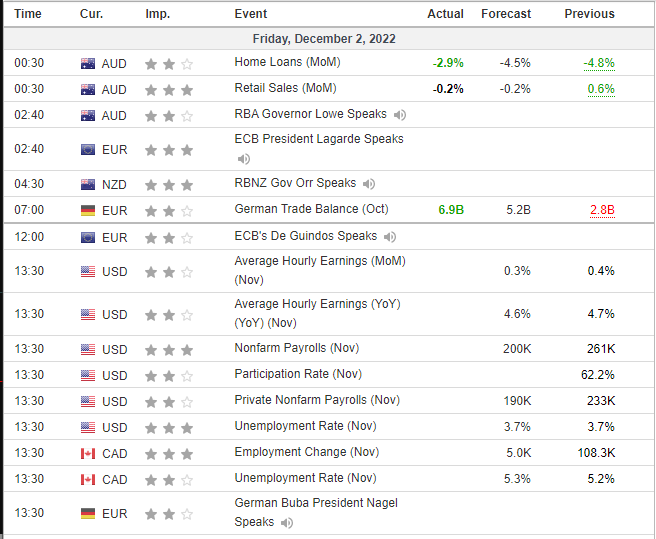Click speaker icon after German Buba President Nagel Speaks

[287, 522]
